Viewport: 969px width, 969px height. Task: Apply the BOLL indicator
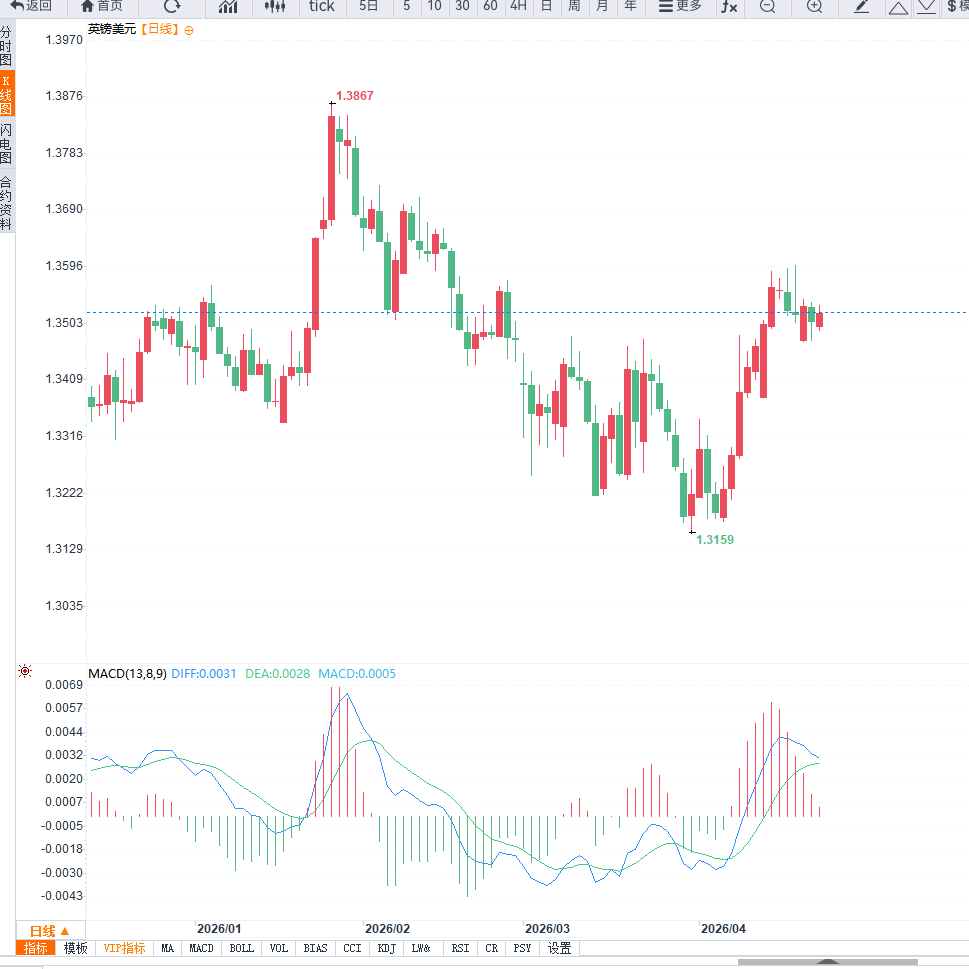242,948
